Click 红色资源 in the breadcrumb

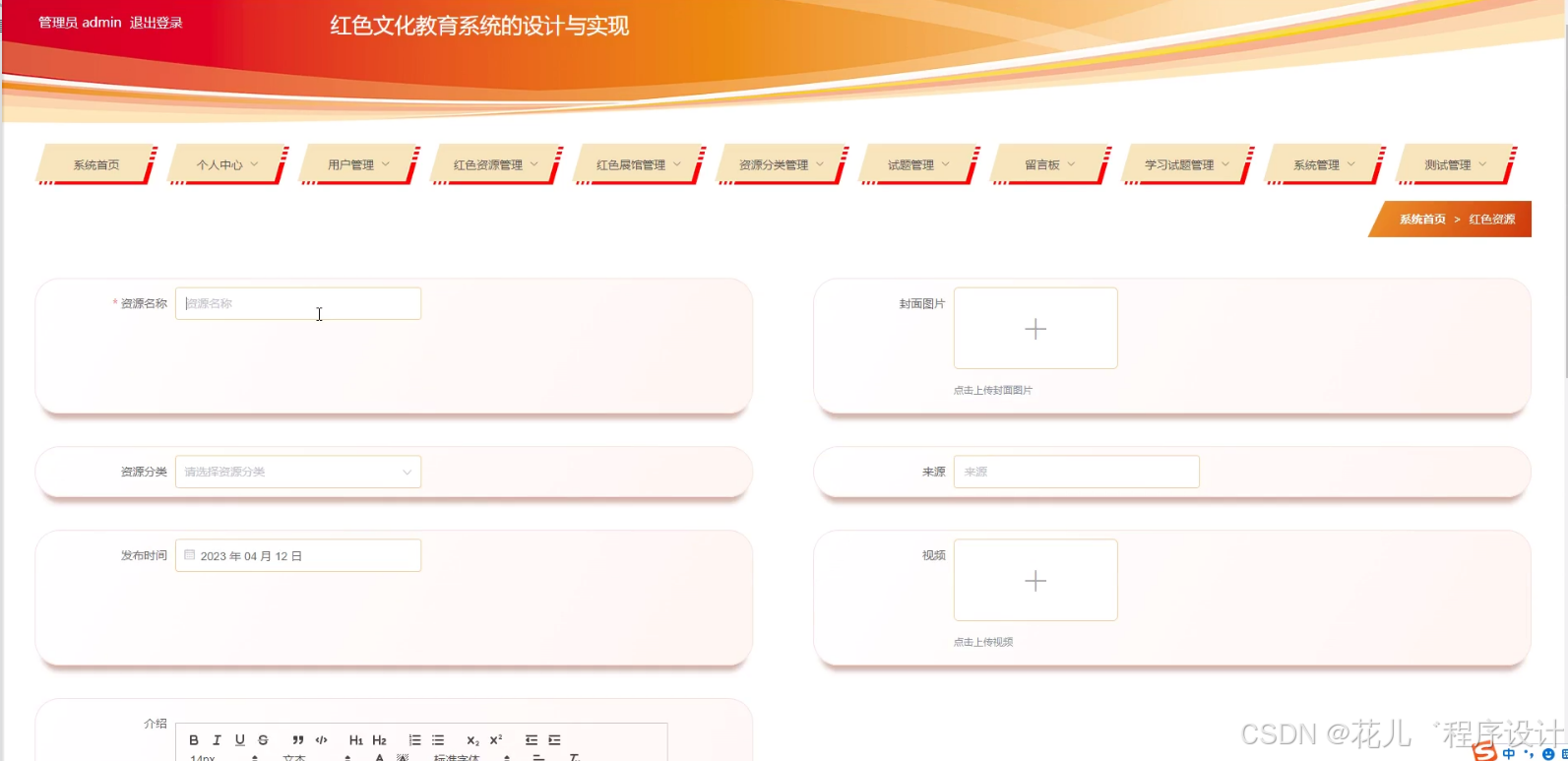tap(1492, 220)
